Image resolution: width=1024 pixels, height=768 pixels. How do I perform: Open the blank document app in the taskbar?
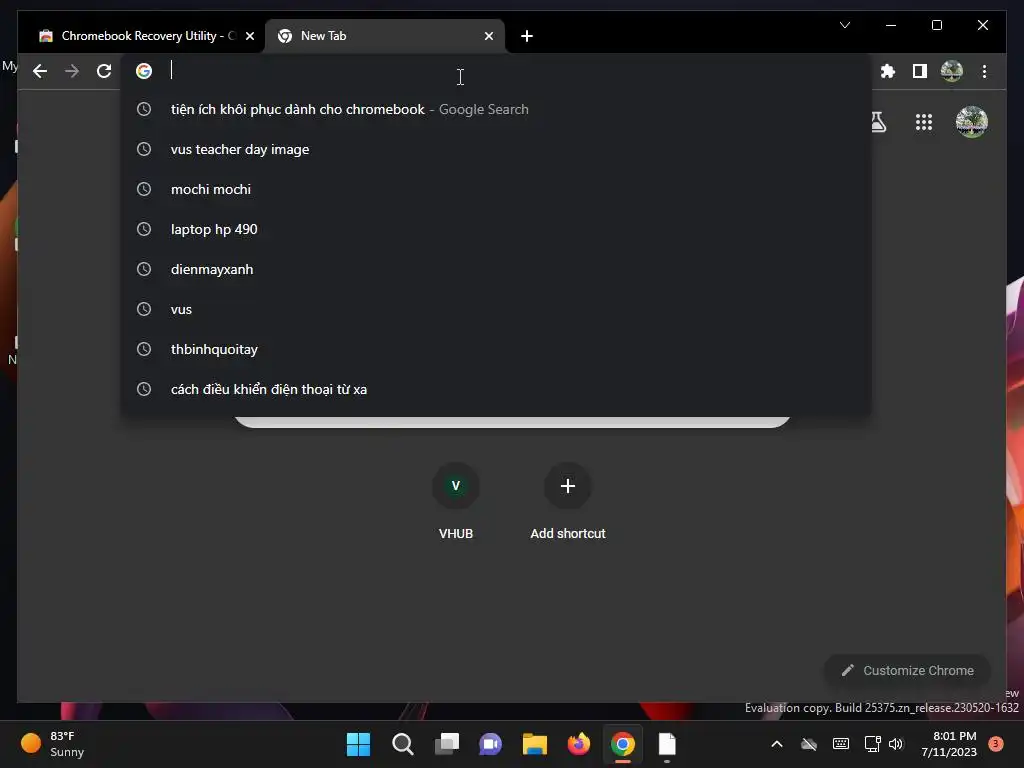coord(667,744)
